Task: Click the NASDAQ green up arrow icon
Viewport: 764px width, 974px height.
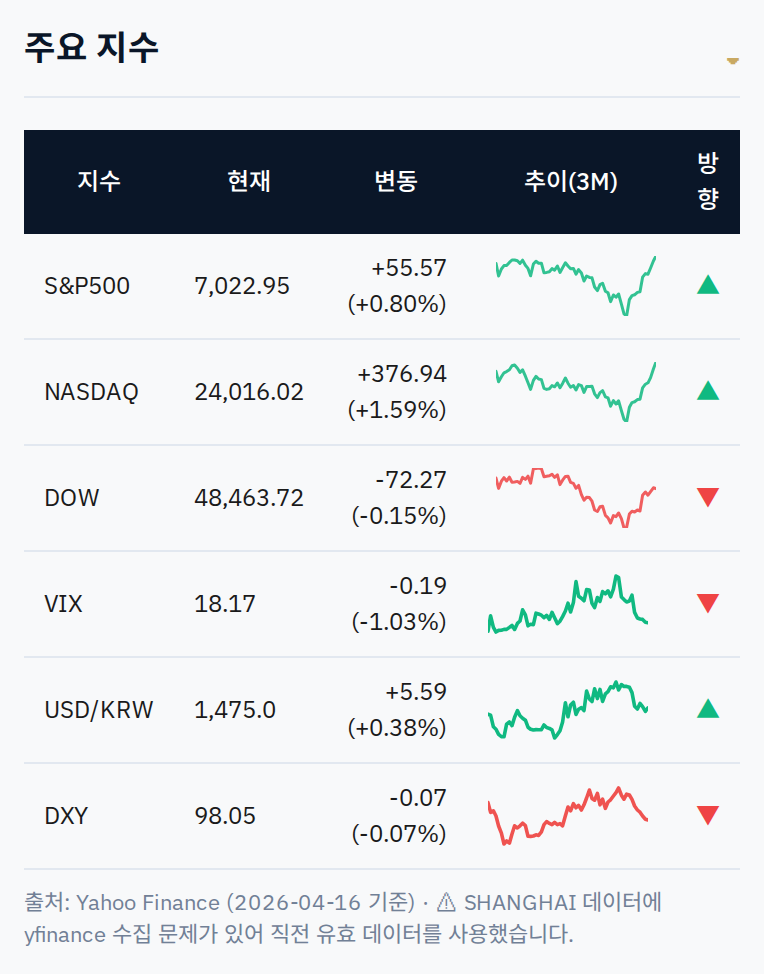Action: pyautogui.click(x=707, y=391)
